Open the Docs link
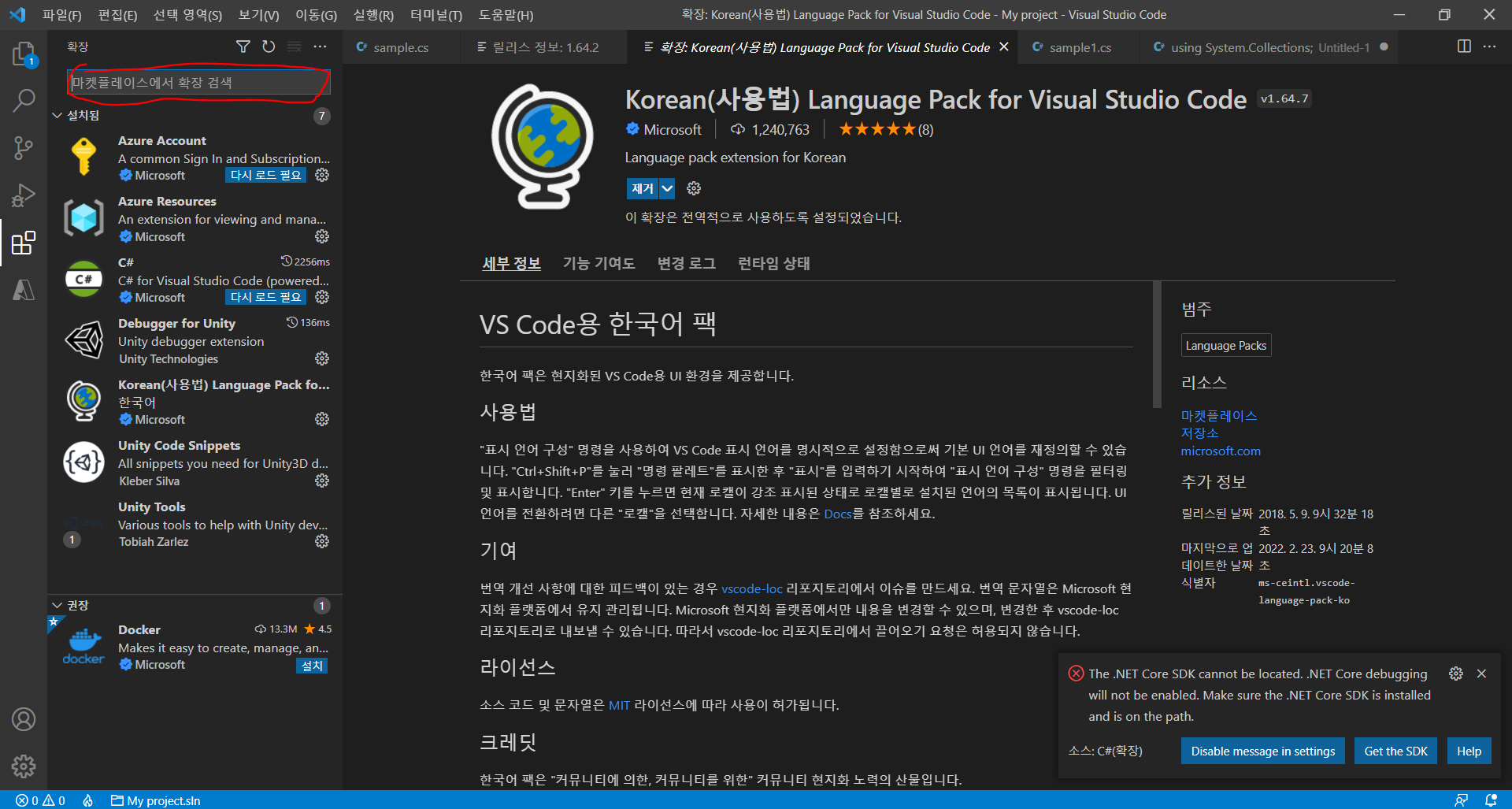Screen dimensions: 1512x809 coord(838,514)
